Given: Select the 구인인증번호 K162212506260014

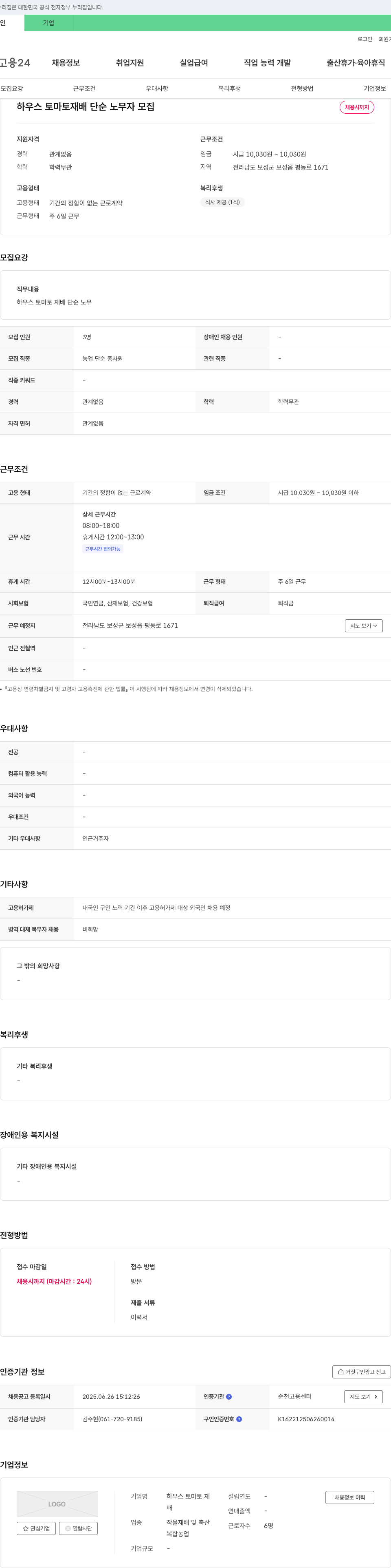Looking at the screenshot, I should [306, 1419].
